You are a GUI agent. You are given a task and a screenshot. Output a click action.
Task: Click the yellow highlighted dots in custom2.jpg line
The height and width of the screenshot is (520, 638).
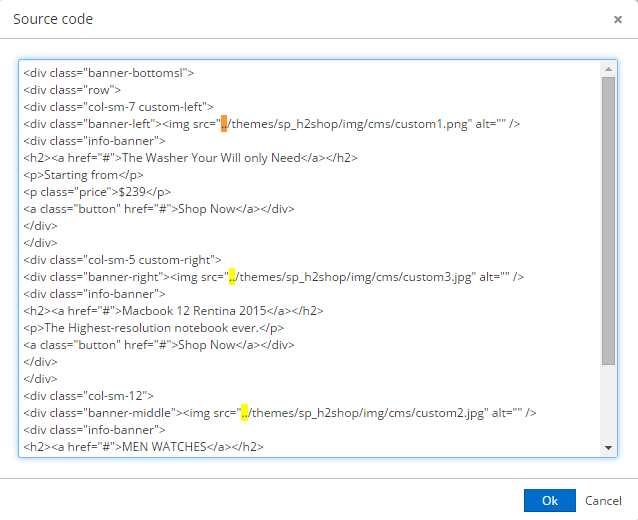coord(245,413)
